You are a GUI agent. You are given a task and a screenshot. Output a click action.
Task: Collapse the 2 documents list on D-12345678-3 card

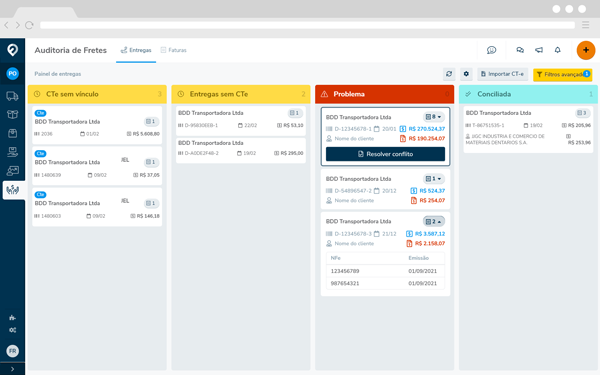(434, 222)
